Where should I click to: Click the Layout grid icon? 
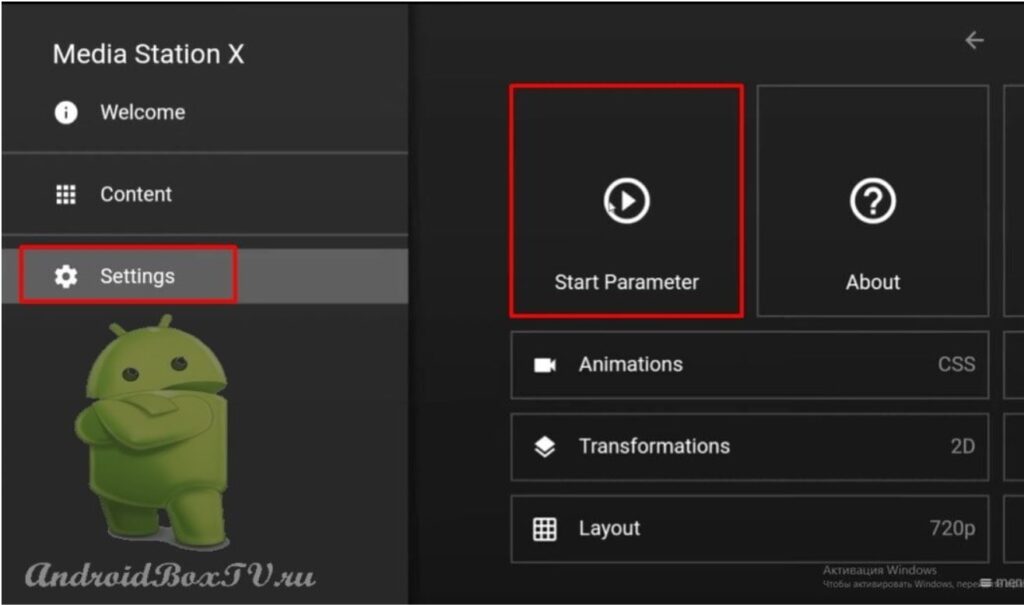[x=545, y=529]
